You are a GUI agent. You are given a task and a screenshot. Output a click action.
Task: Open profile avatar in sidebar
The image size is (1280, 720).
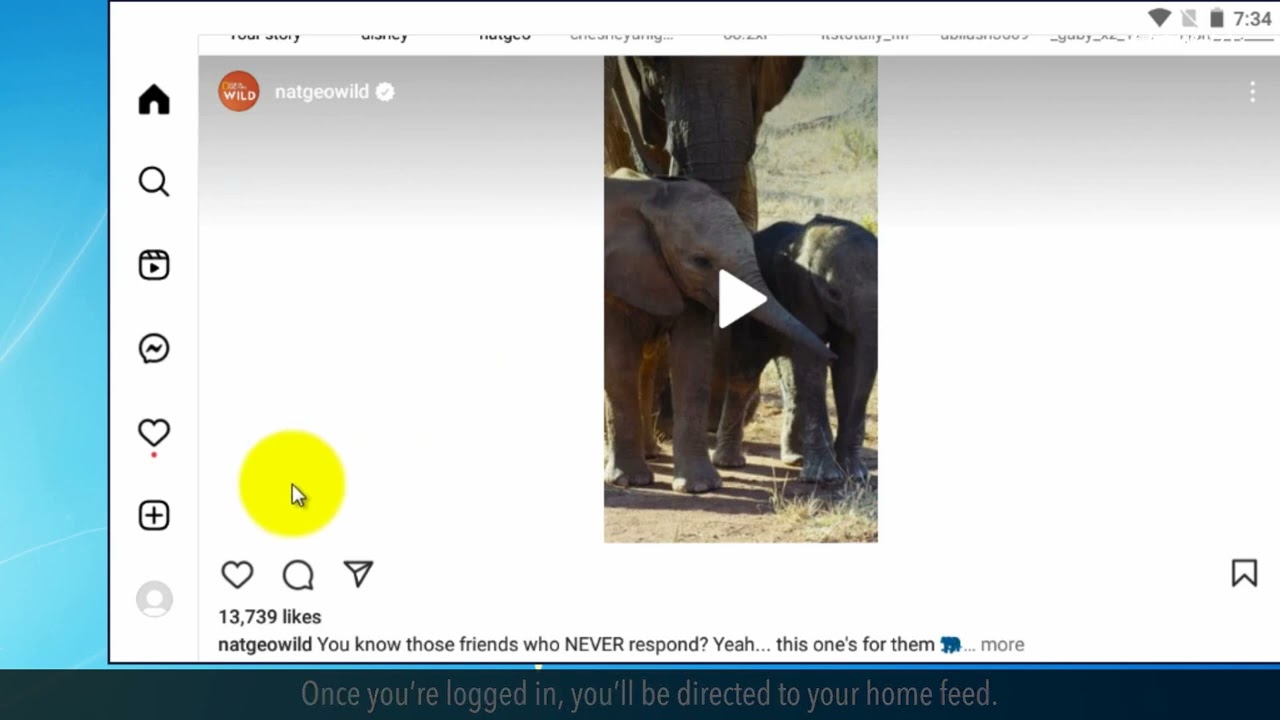[154, 599]
